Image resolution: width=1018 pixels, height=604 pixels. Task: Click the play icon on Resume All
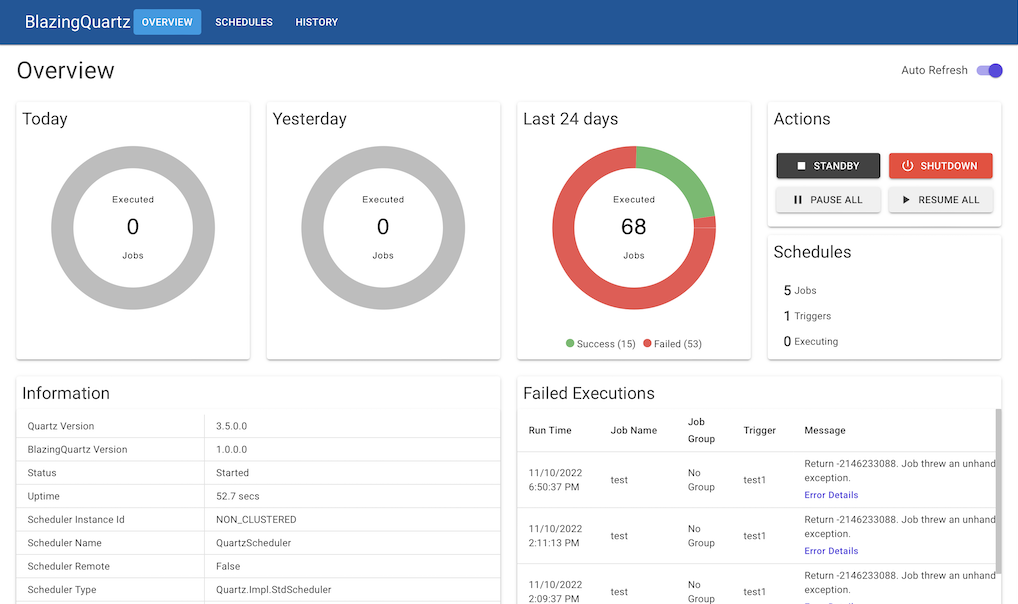906,200
